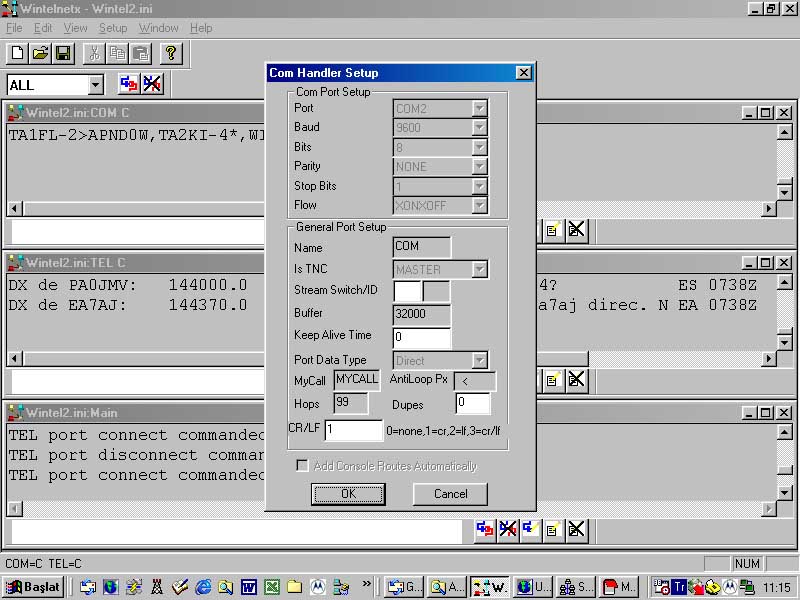Open a file using the folder icon
The image size is (800, 600).
(40, 53)
